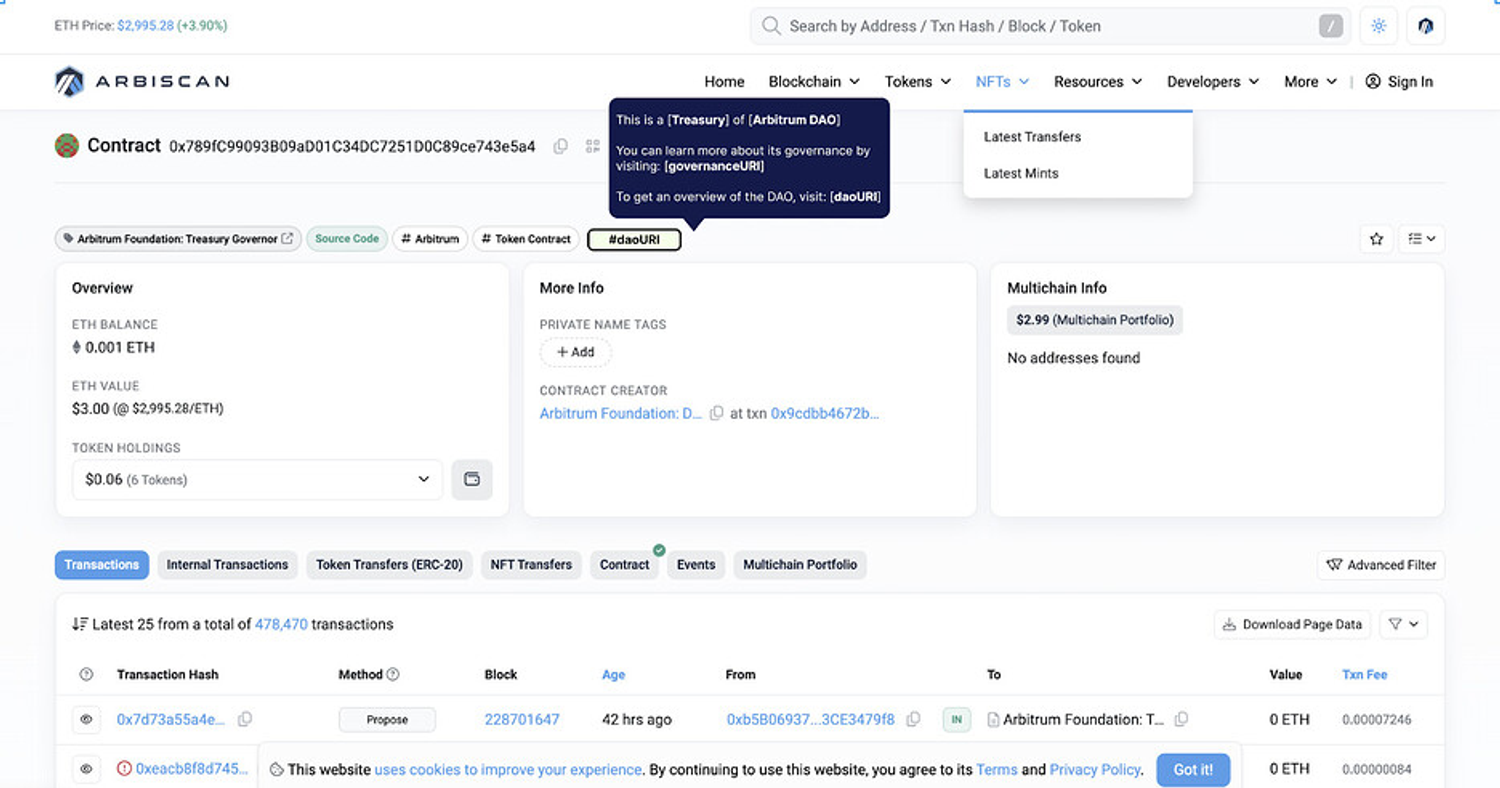Open block 228701647
This screenshot has width=1500, height=788.
coord(522,719)
